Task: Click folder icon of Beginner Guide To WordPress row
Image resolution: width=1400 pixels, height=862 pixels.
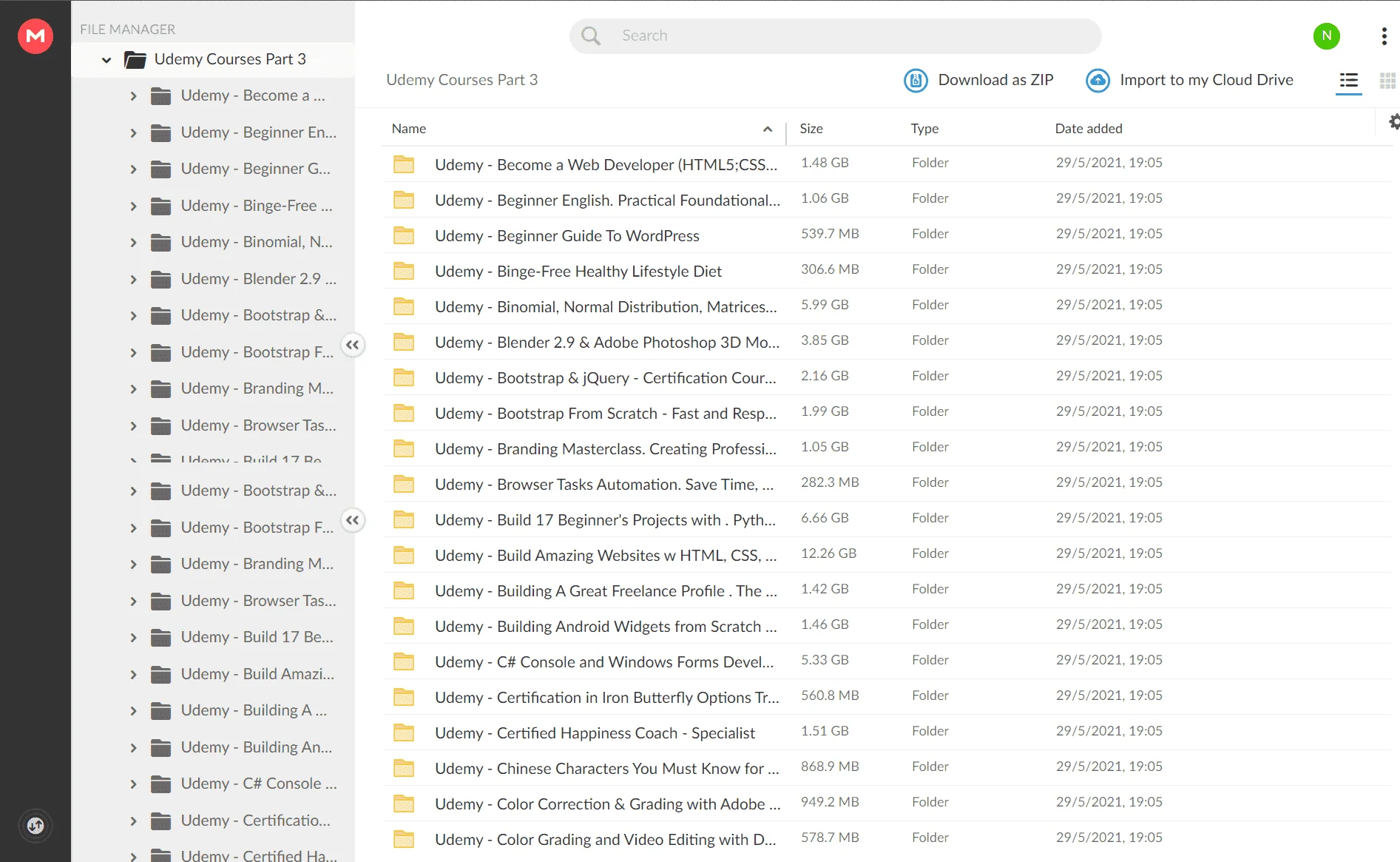Action: click(x=404, y=235)
